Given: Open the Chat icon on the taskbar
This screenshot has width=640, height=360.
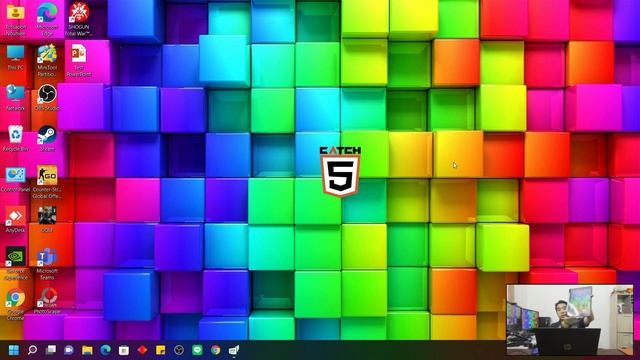Looking at the screenshot, I should coord(69,350).
